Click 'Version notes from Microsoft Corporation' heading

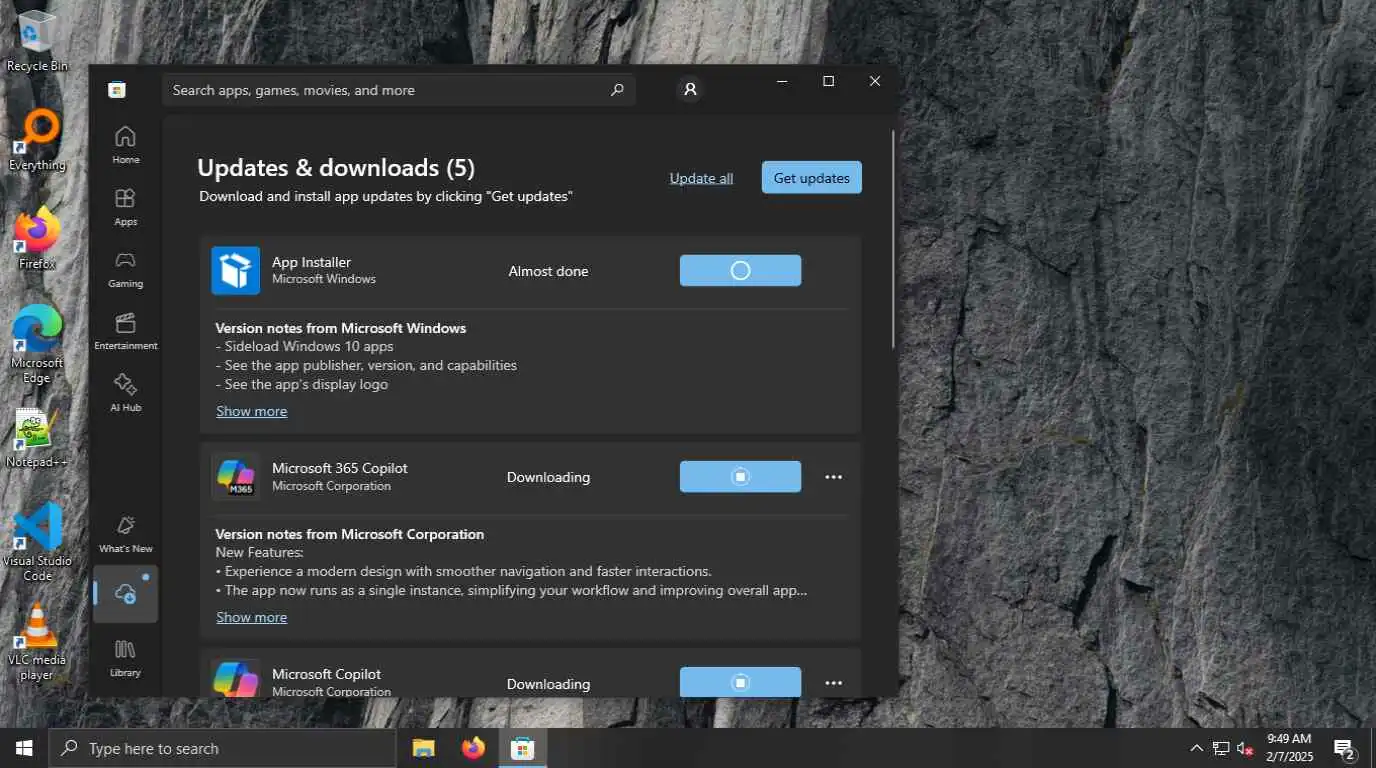(x=350, y=534)
